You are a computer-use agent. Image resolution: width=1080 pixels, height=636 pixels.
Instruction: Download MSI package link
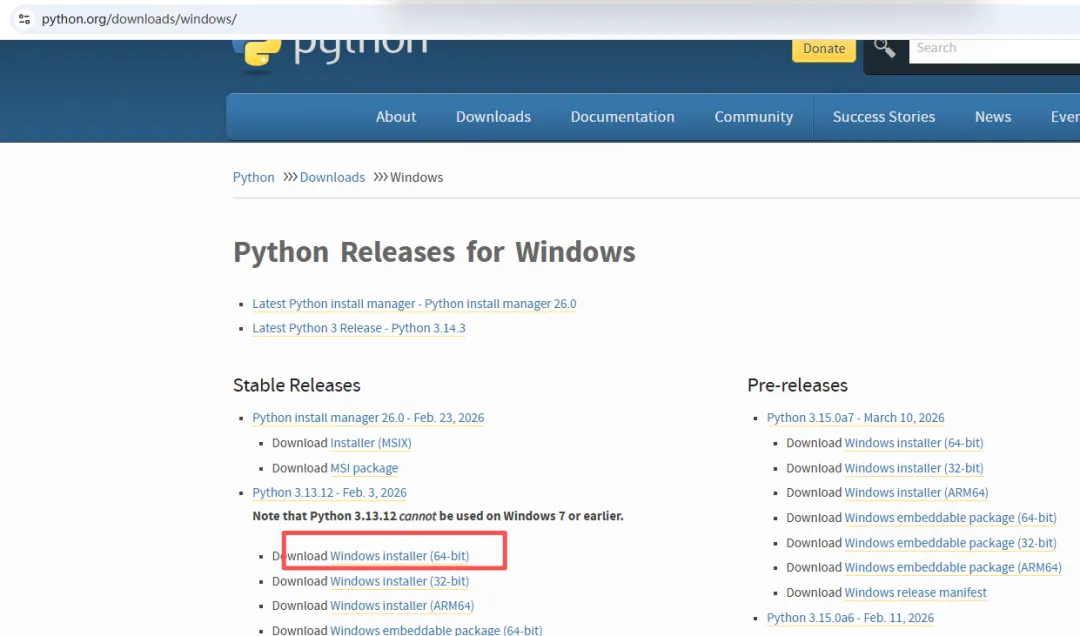[364, 468]
